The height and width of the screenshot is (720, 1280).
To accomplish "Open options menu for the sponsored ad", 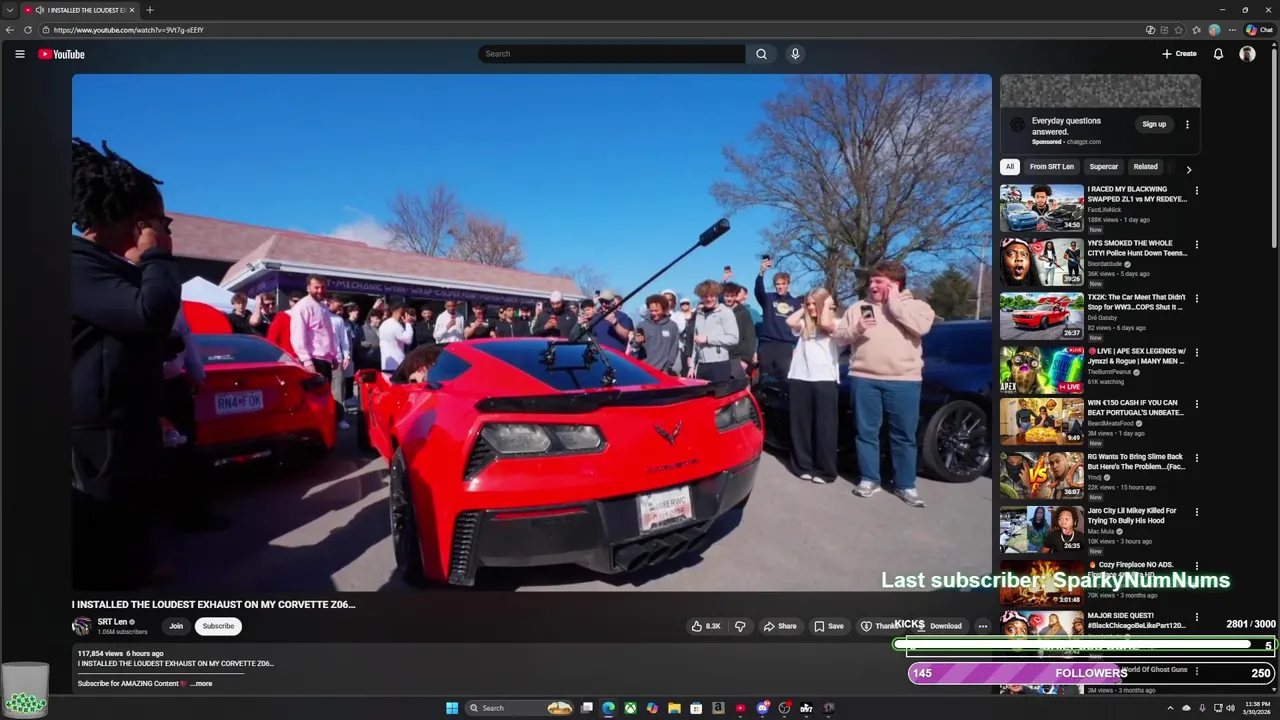I will (x=1187, y=125).
